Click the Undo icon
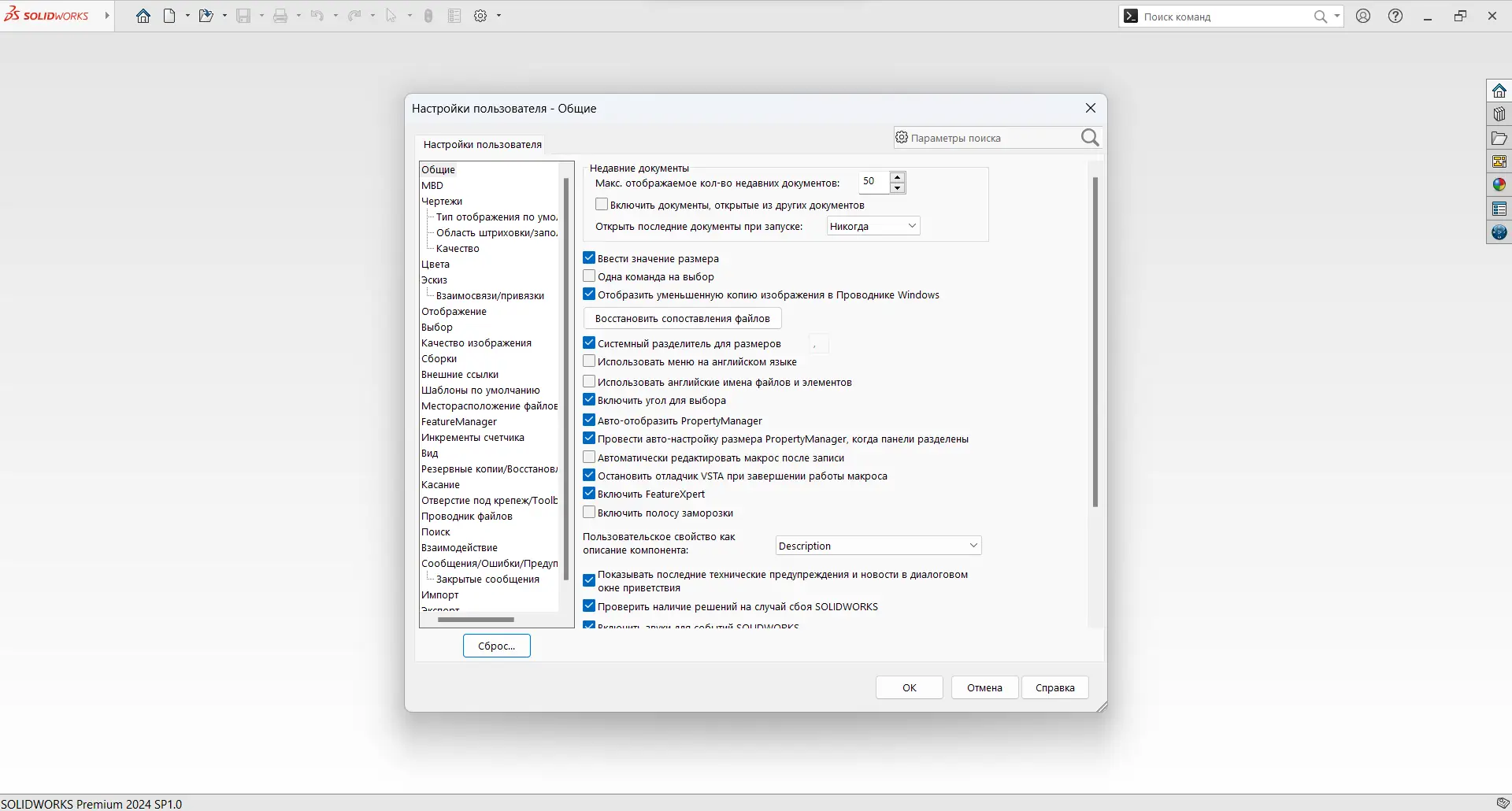This screenshot has height=811, width=1512. (317, 16)
